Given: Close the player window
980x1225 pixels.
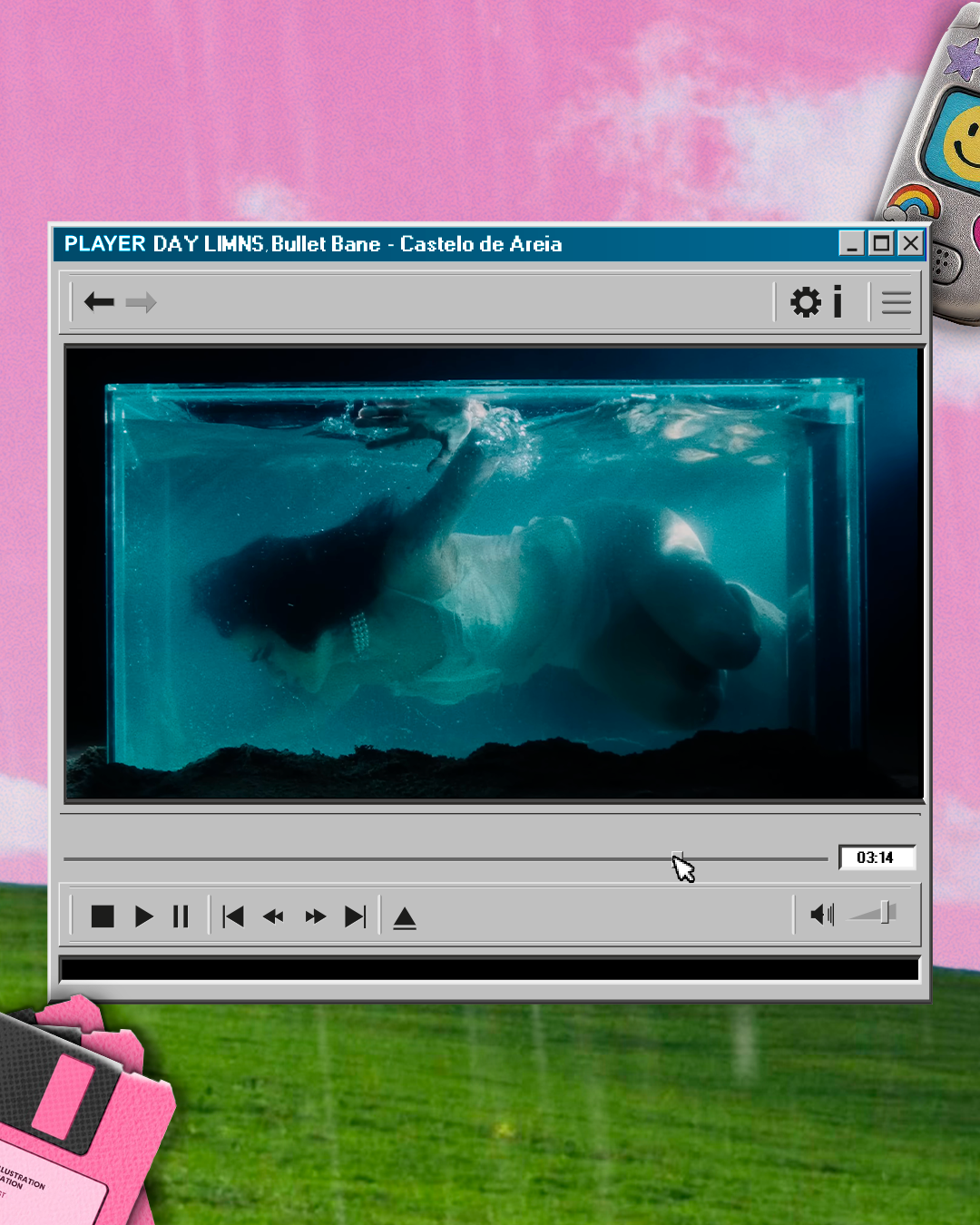Looking at the screenshot, I should click(911, 243).
